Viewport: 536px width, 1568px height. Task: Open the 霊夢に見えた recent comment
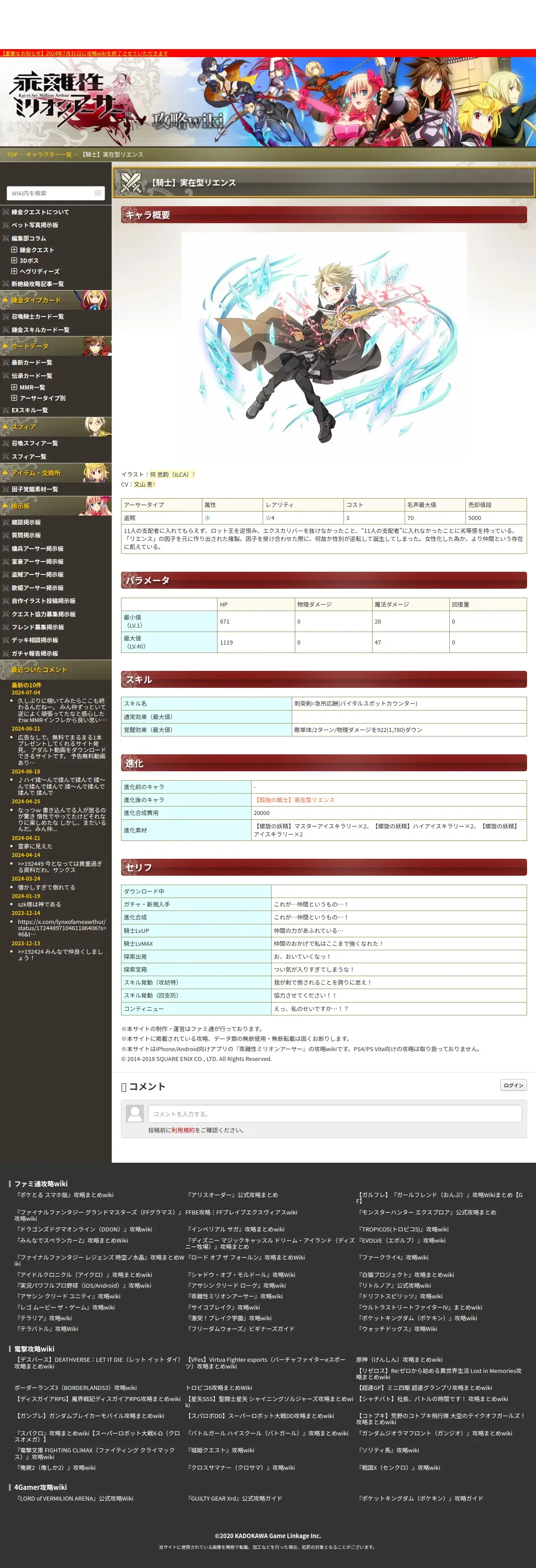point(35,846)
